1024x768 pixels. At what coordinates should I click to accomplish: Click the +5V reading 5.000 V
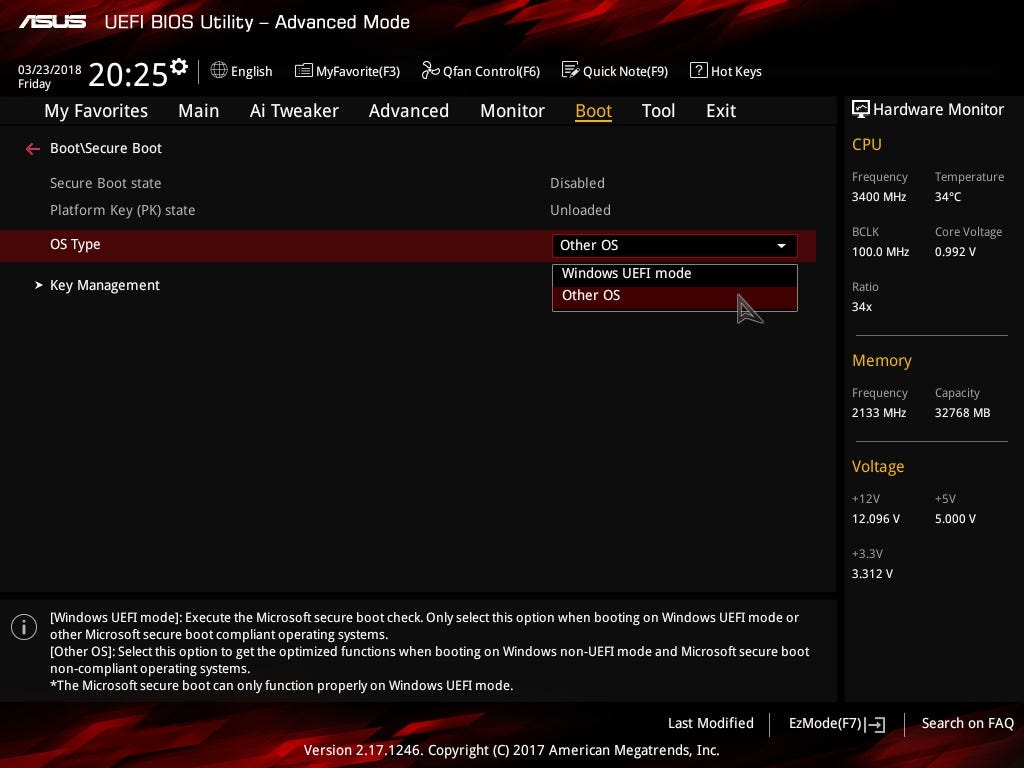pos(955,519)
